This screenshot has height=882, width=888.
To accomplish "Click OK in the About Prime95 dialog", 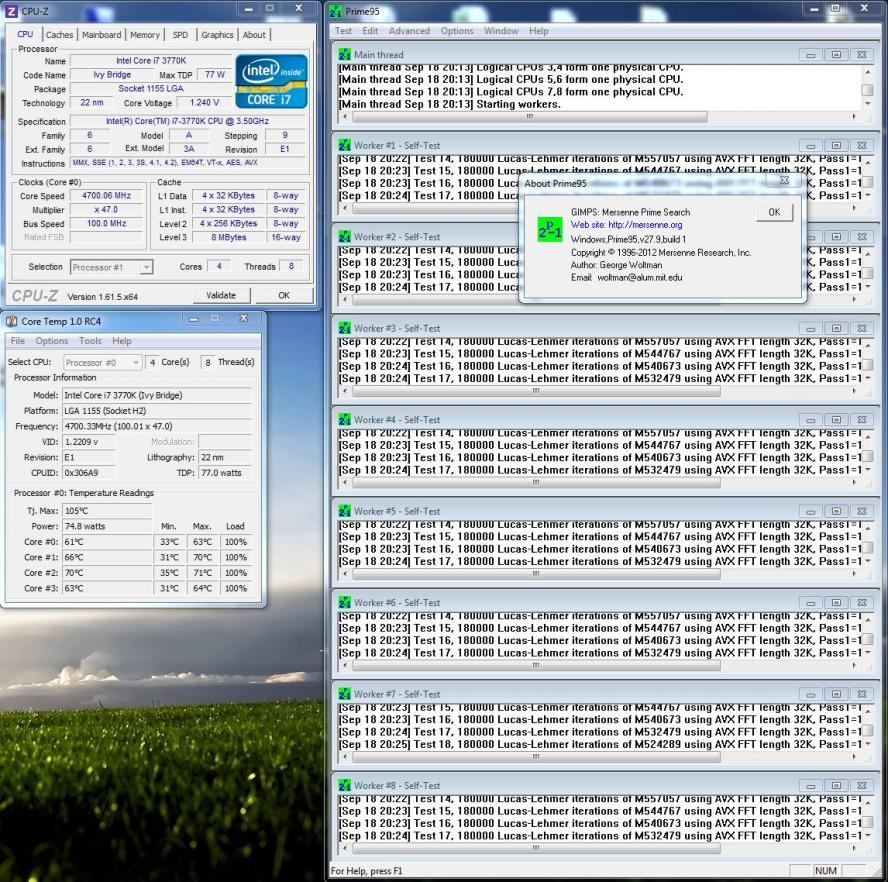I will coord(774,212).
